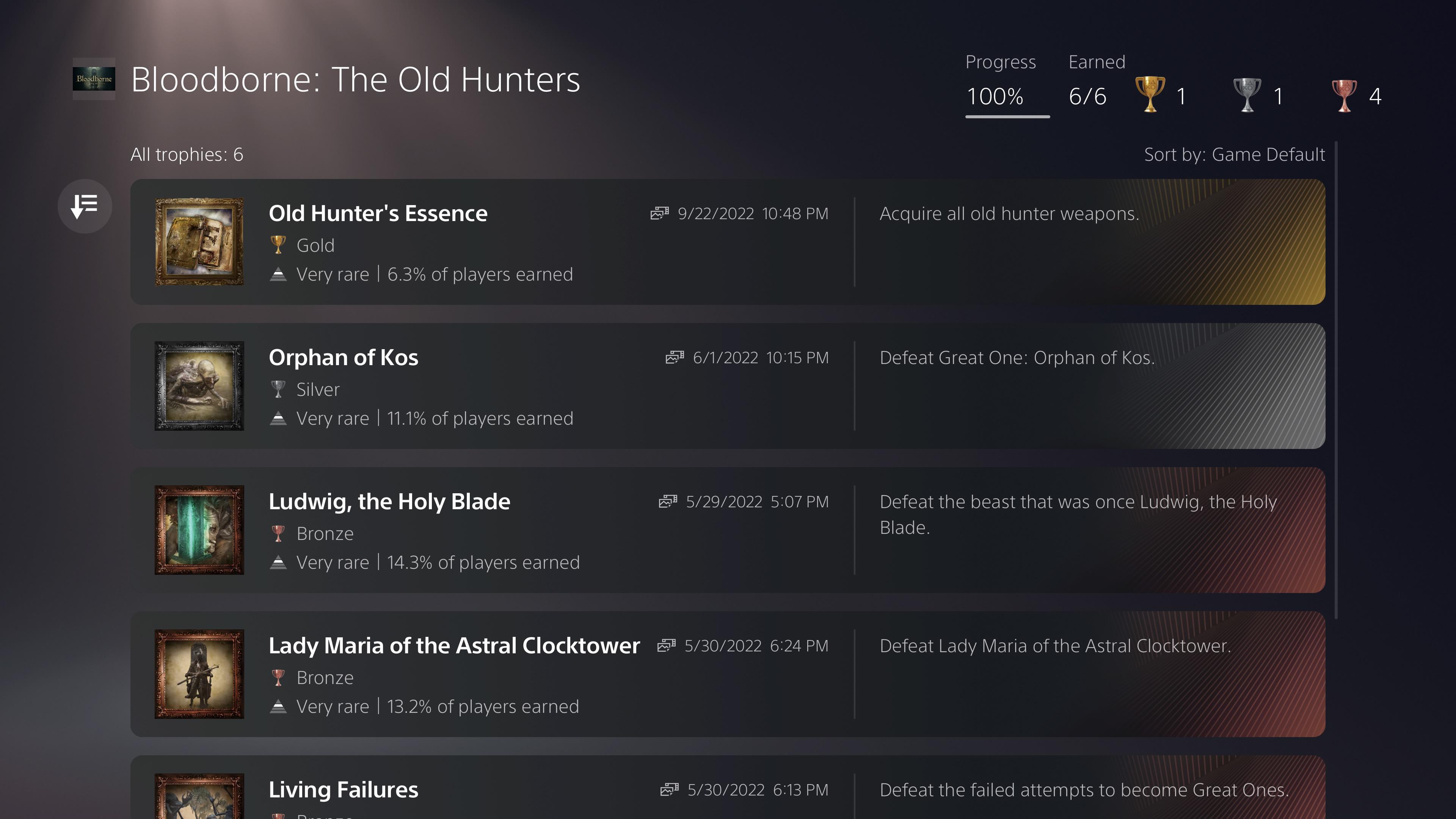Open screenshot icon for Lady Maria trophy
Image resolution: width=1456 pixels, height=819 pixels.
(x=667, y=646)
